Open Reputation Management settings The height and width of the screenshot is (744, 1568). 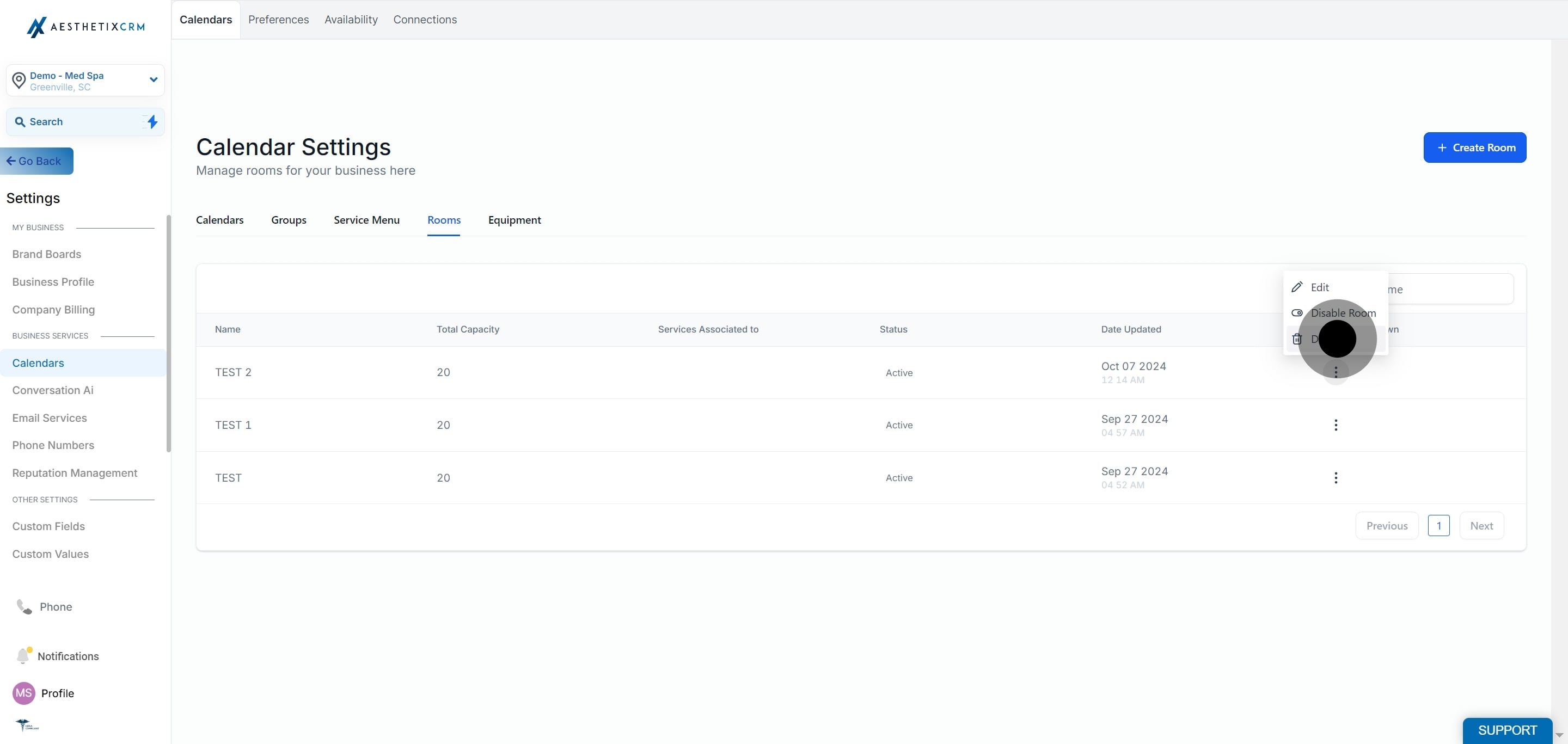75,472
